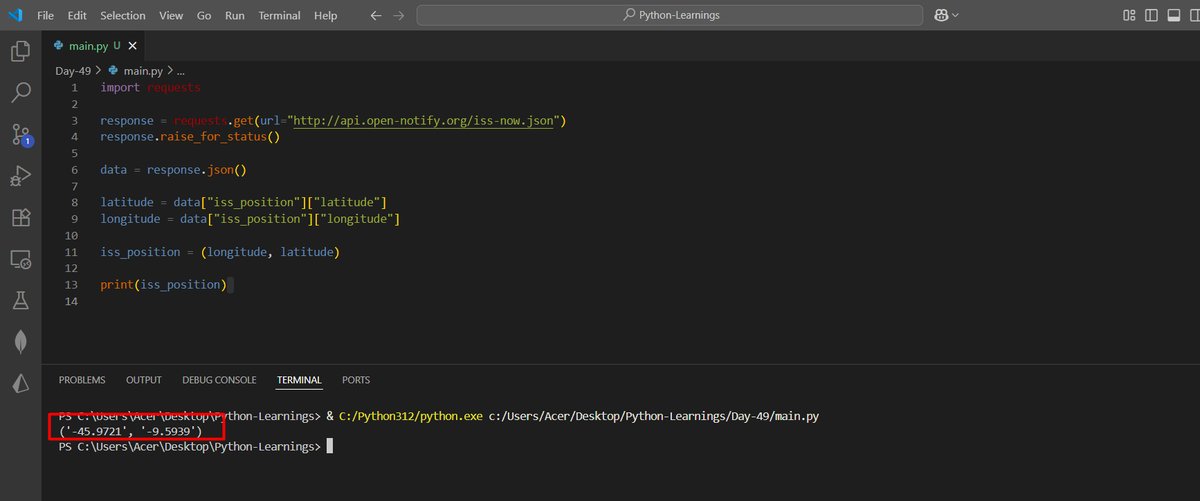
Task: Click 'C:/Python312/python.exe' in terminal
Action: pos(410,415)
